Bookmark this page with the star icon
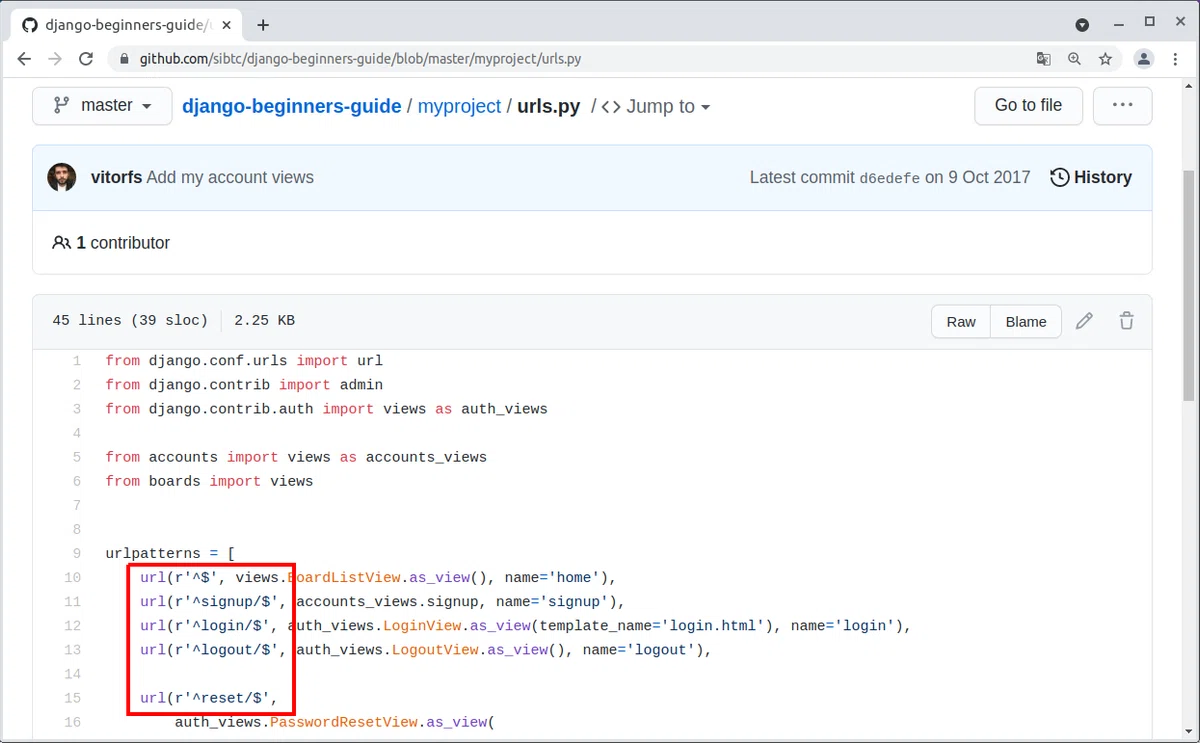 pyautogui.click(x=1105, y=59)
